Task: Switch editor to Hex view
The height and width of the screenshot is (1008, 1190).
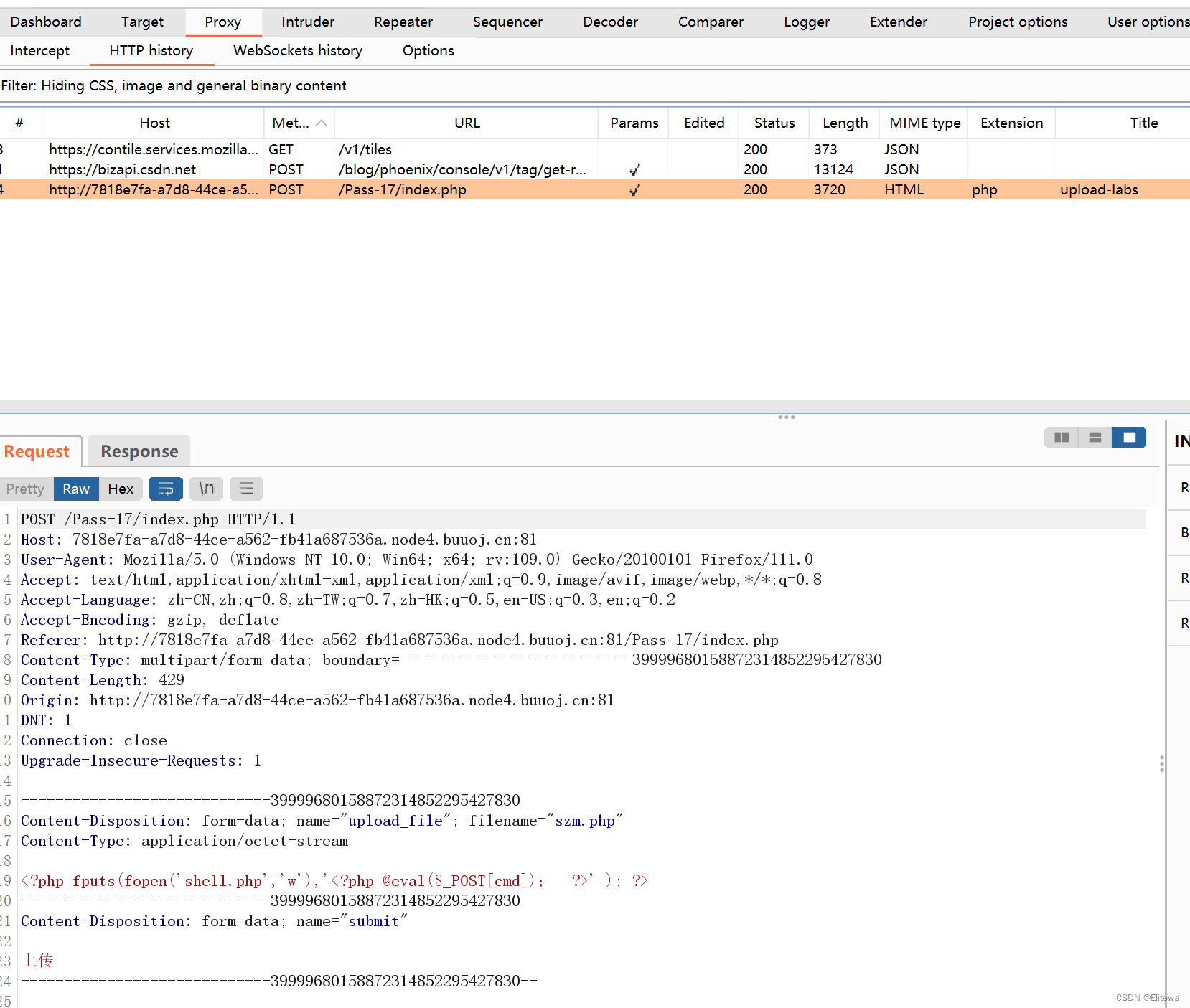Action: 121,489
